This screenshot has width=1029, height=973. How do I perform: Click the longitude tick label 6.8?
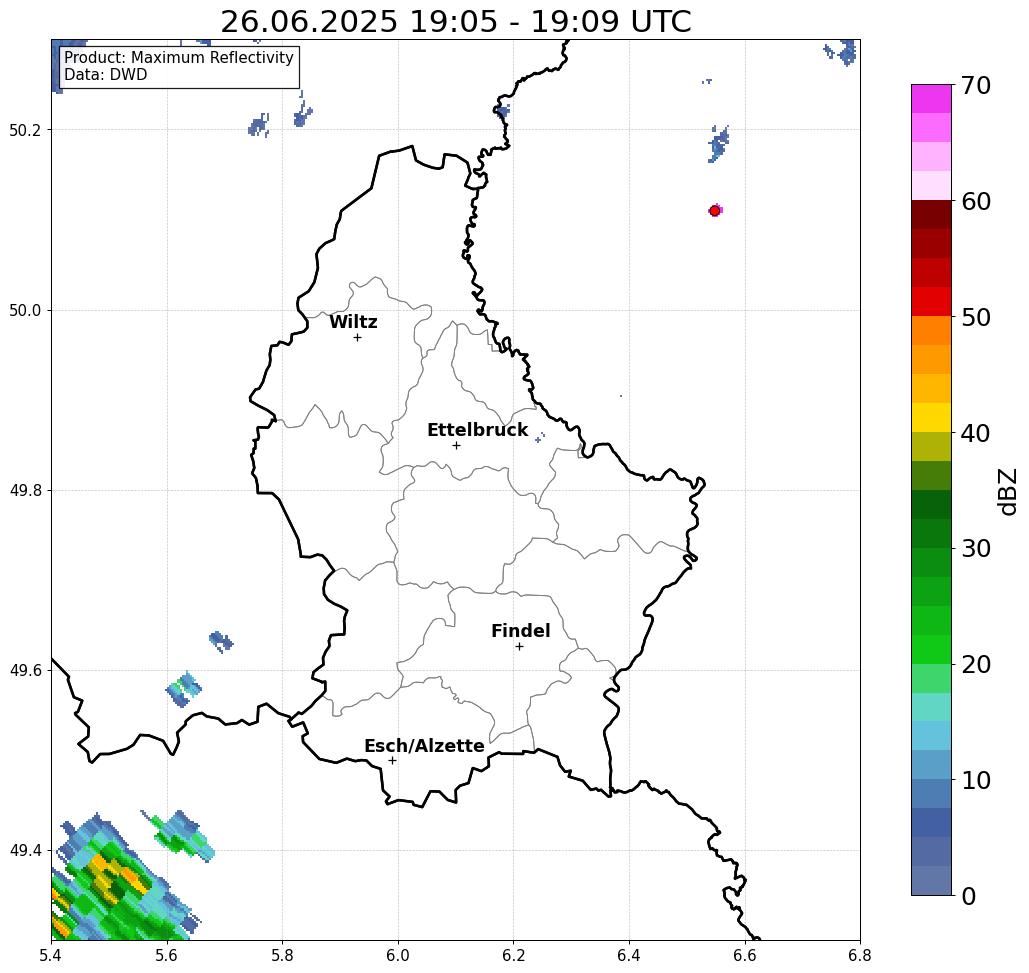point(860,955)
